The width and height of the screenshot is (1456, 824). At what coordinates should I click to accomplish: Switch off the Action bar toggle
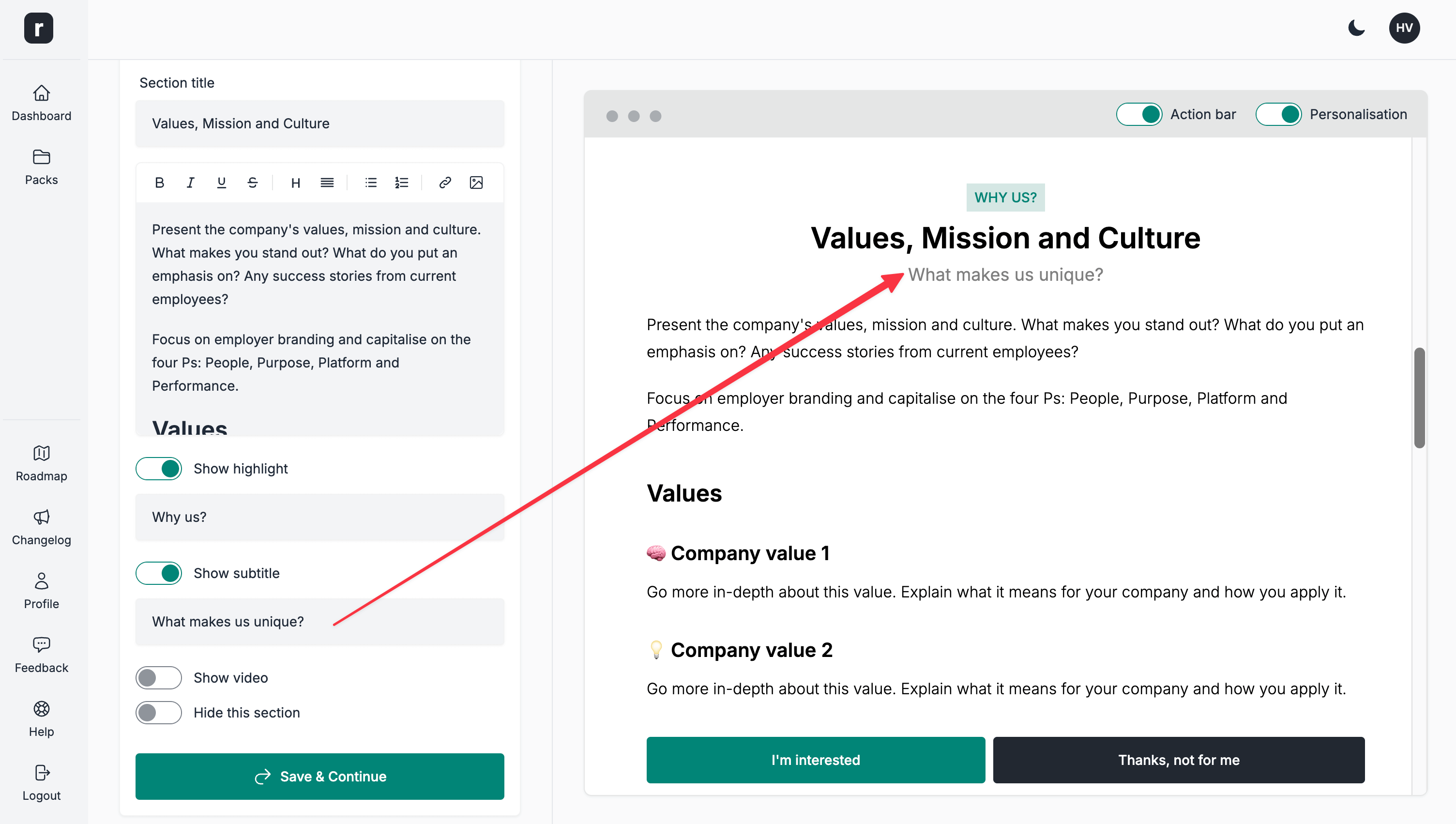pyautogui.click(x=1138, y=114)
